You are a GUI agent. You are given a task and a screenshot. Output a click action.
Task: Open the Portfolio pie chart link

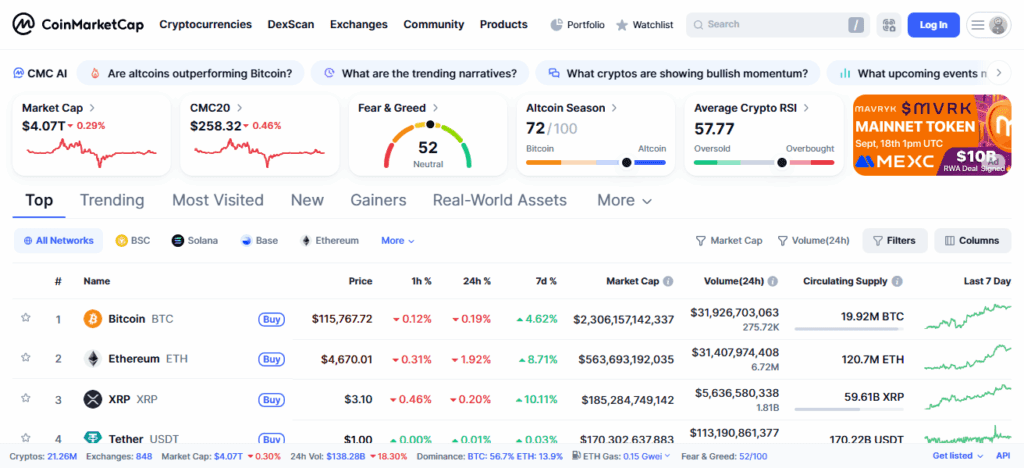577,25
